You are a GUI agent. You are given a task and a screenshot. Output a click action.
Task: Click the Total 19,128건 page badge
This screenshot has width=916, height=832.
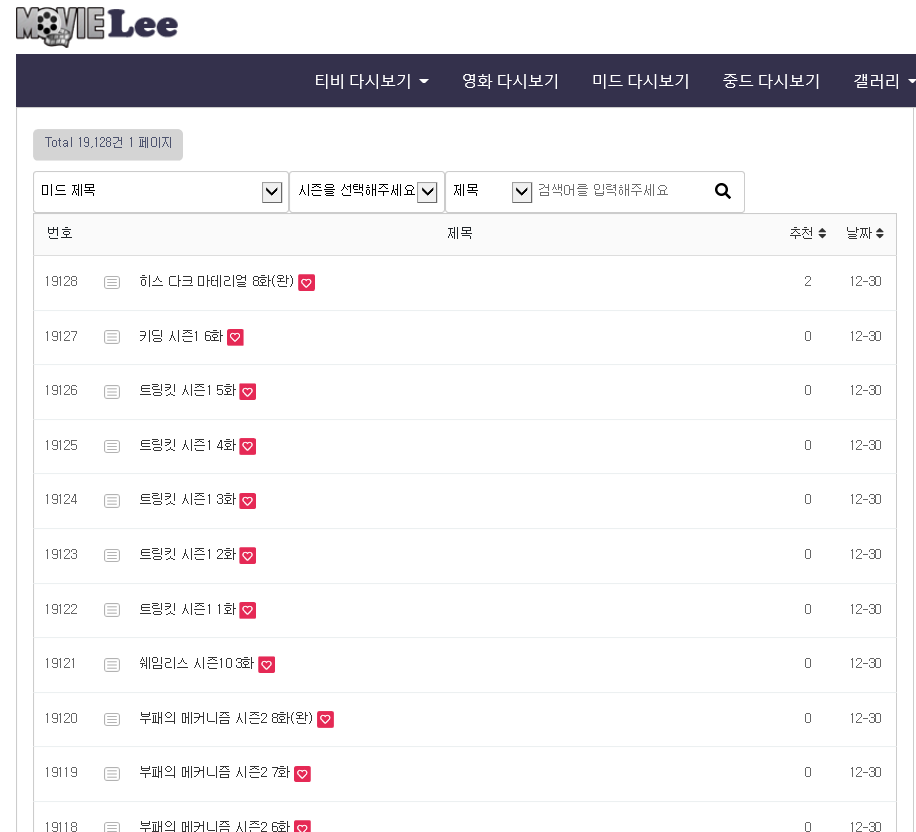tap(108, 143)
